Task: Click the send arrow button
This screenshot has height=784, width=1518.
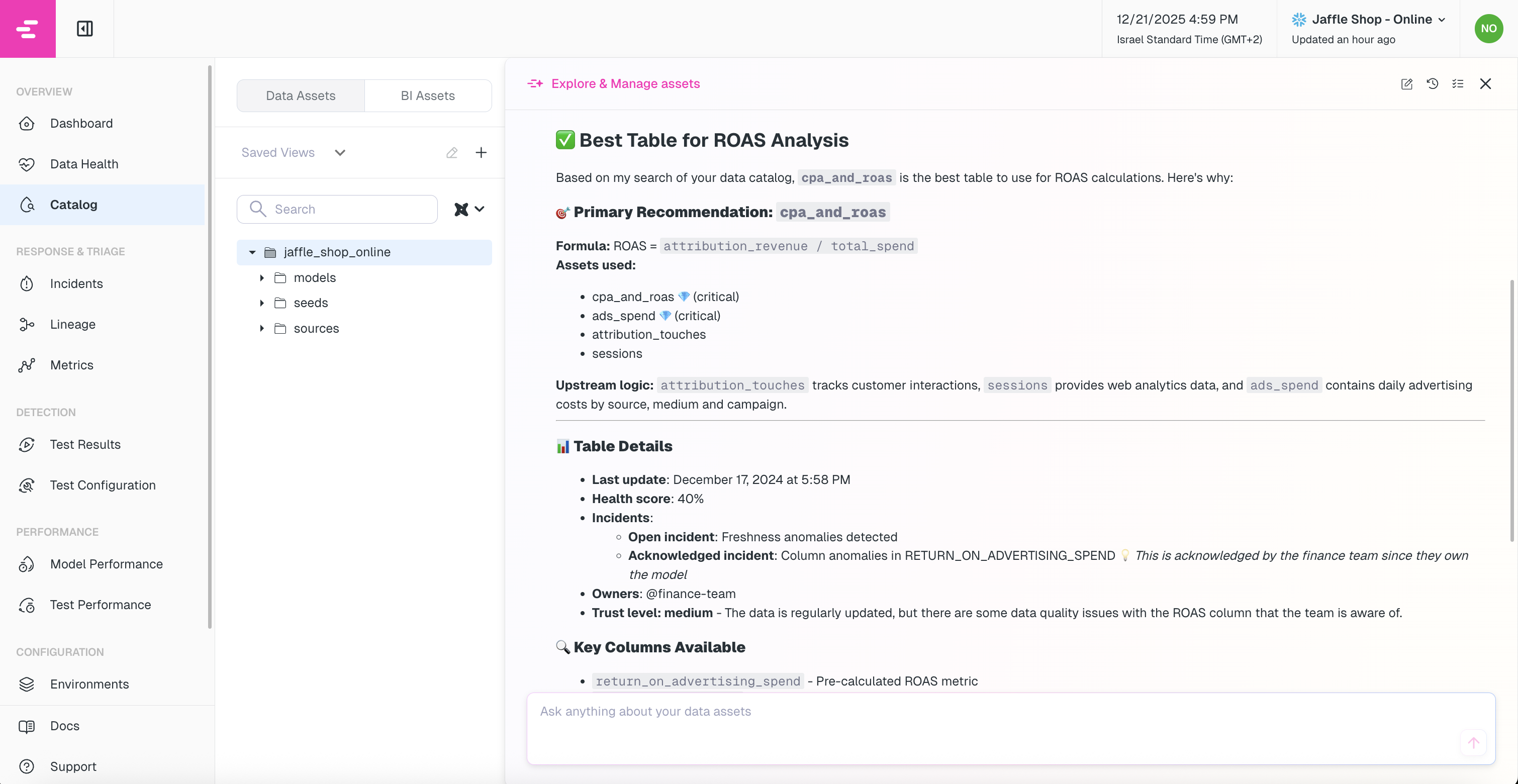Action: point(1473,743)
